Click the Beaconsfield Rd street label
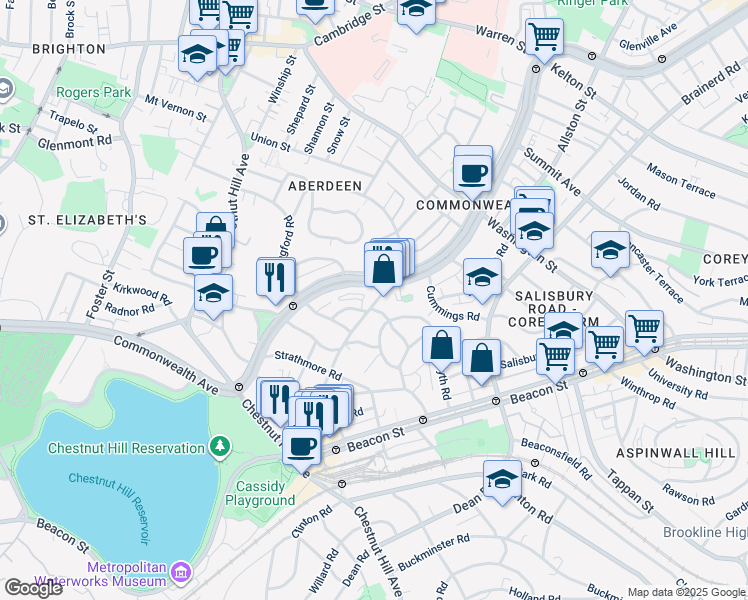Image resolution: width=748 pixels, height=600 pixels. (x=556, y=459)
